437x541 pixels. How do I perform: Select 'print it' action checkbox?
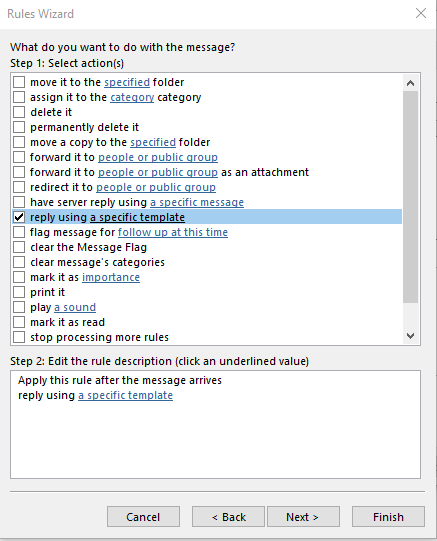pyautogui.click(x=19, y=292)
